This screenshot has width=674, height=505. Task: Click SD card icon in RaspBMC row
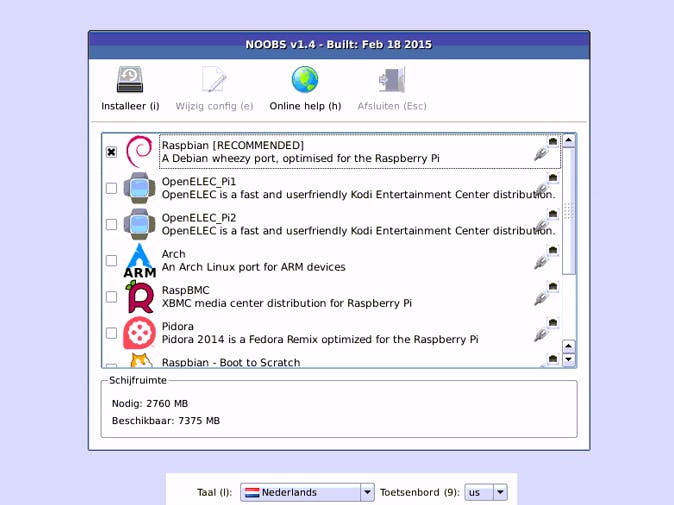[x=553, y=286]
